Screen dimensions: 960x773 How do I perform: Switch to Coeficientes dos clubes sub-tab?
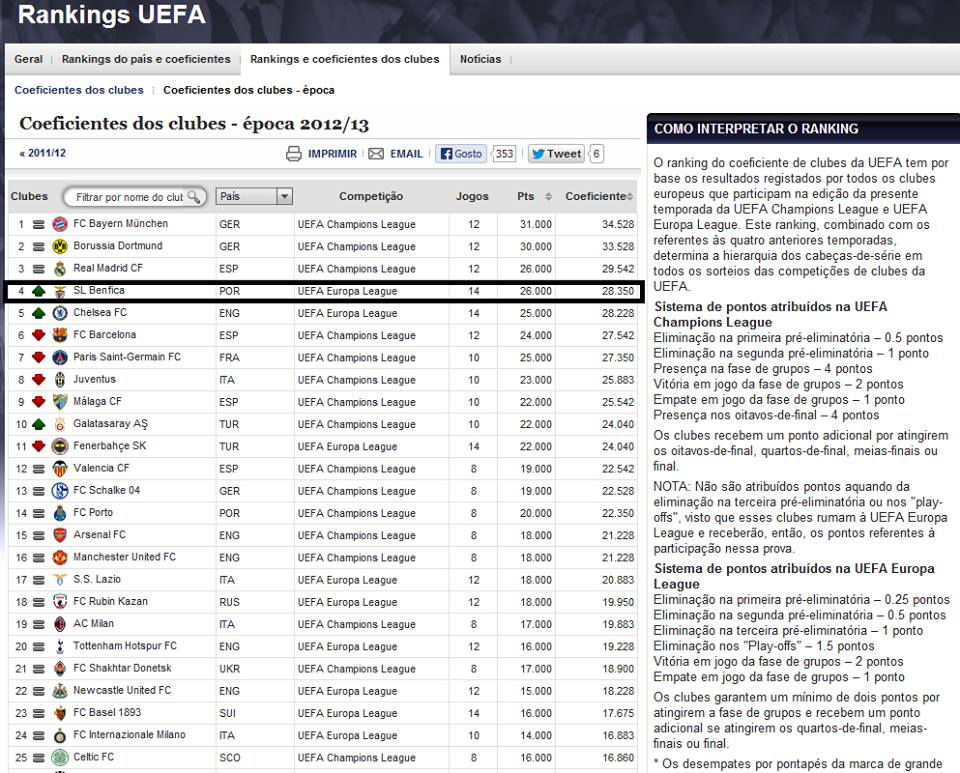pyautogui.click(x=79, y=90)
